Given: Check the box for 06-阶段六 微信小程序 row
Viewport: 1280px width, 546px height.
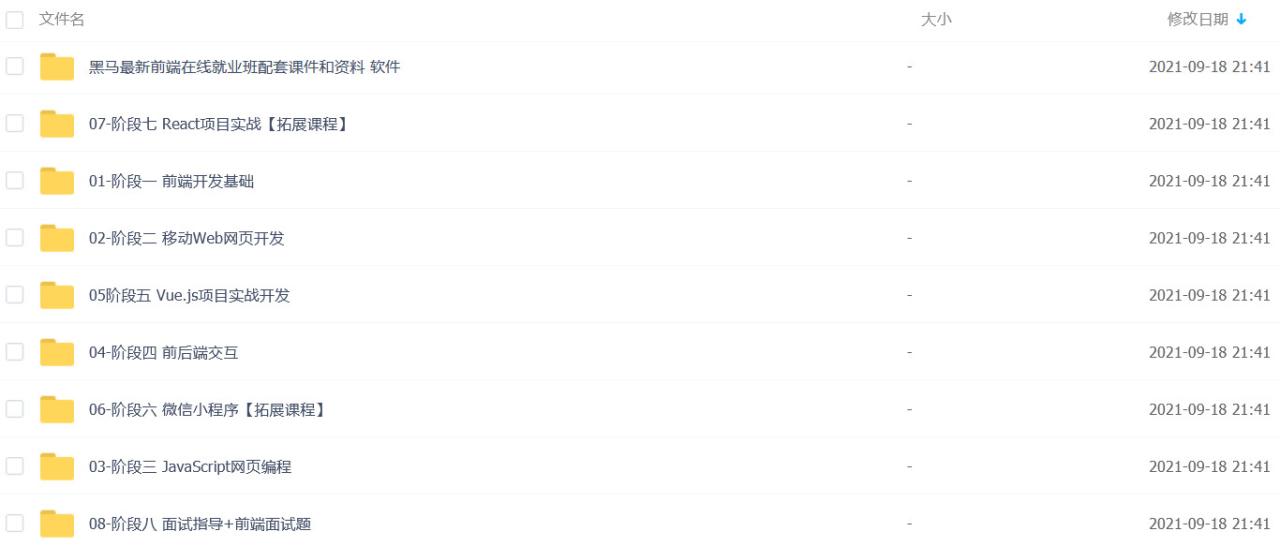Looking at the screenshot, I should coord(14,409).
